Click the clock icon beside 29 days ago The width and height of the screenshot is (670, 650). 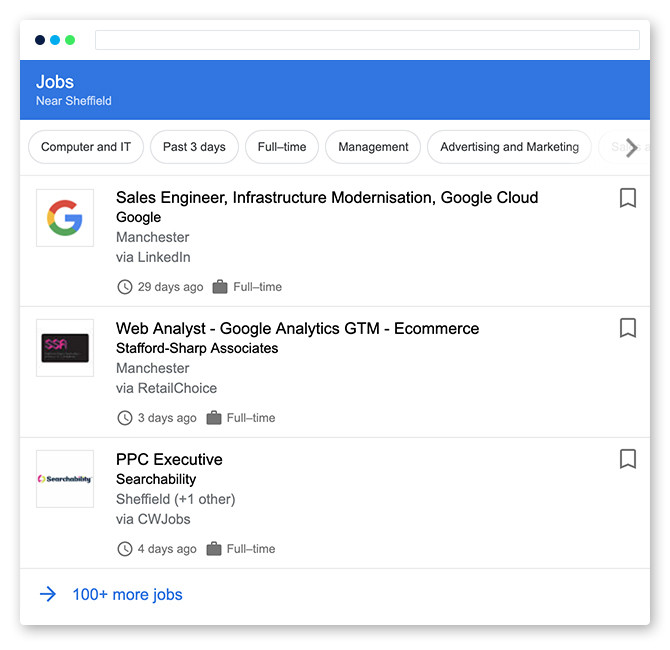tap(125, 287)
